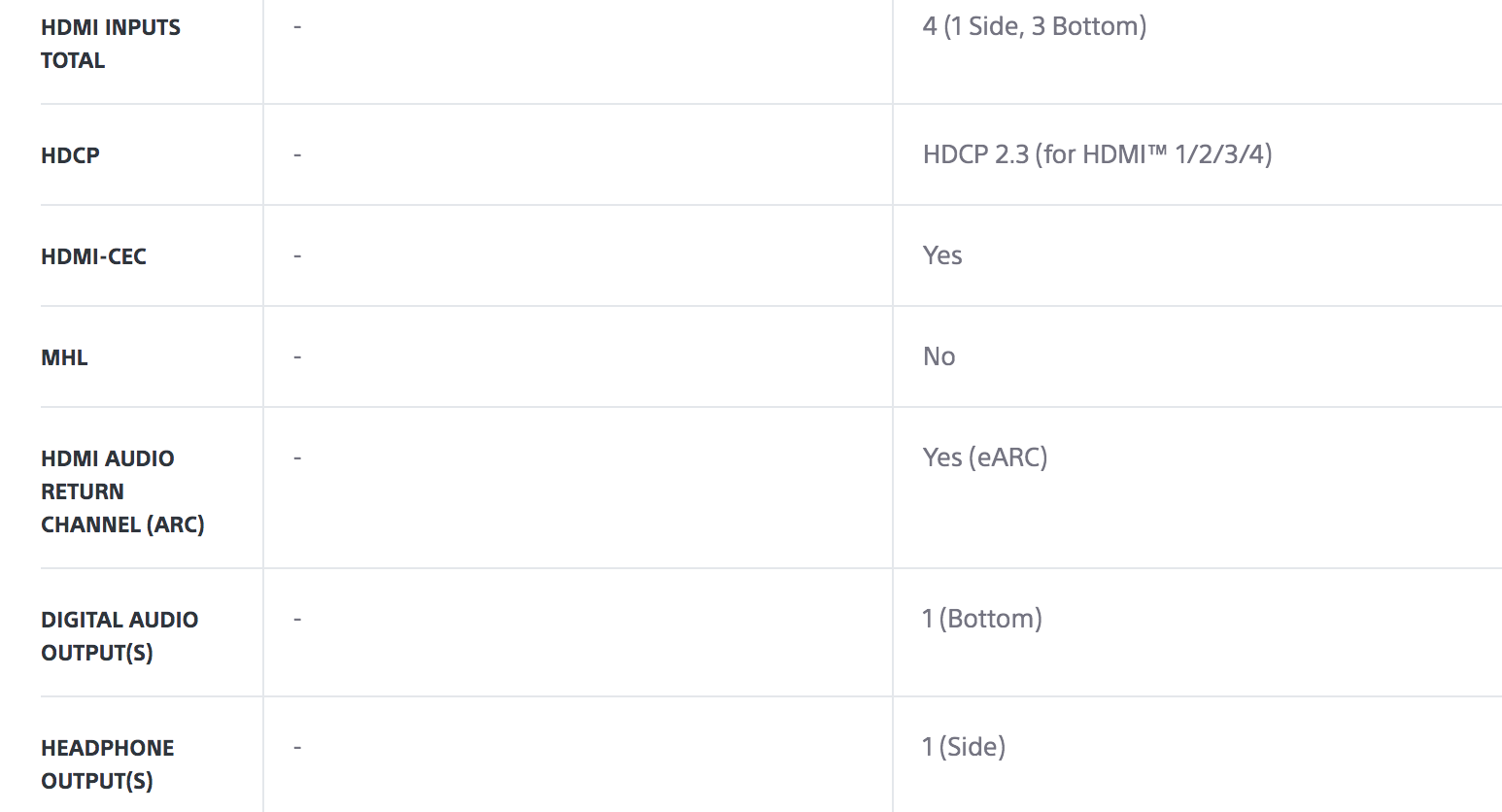Screen dimensions: 1502x812
Task: Click the HDMI-CEC row label
Action: pyautogui.click(x=93, y=256)
